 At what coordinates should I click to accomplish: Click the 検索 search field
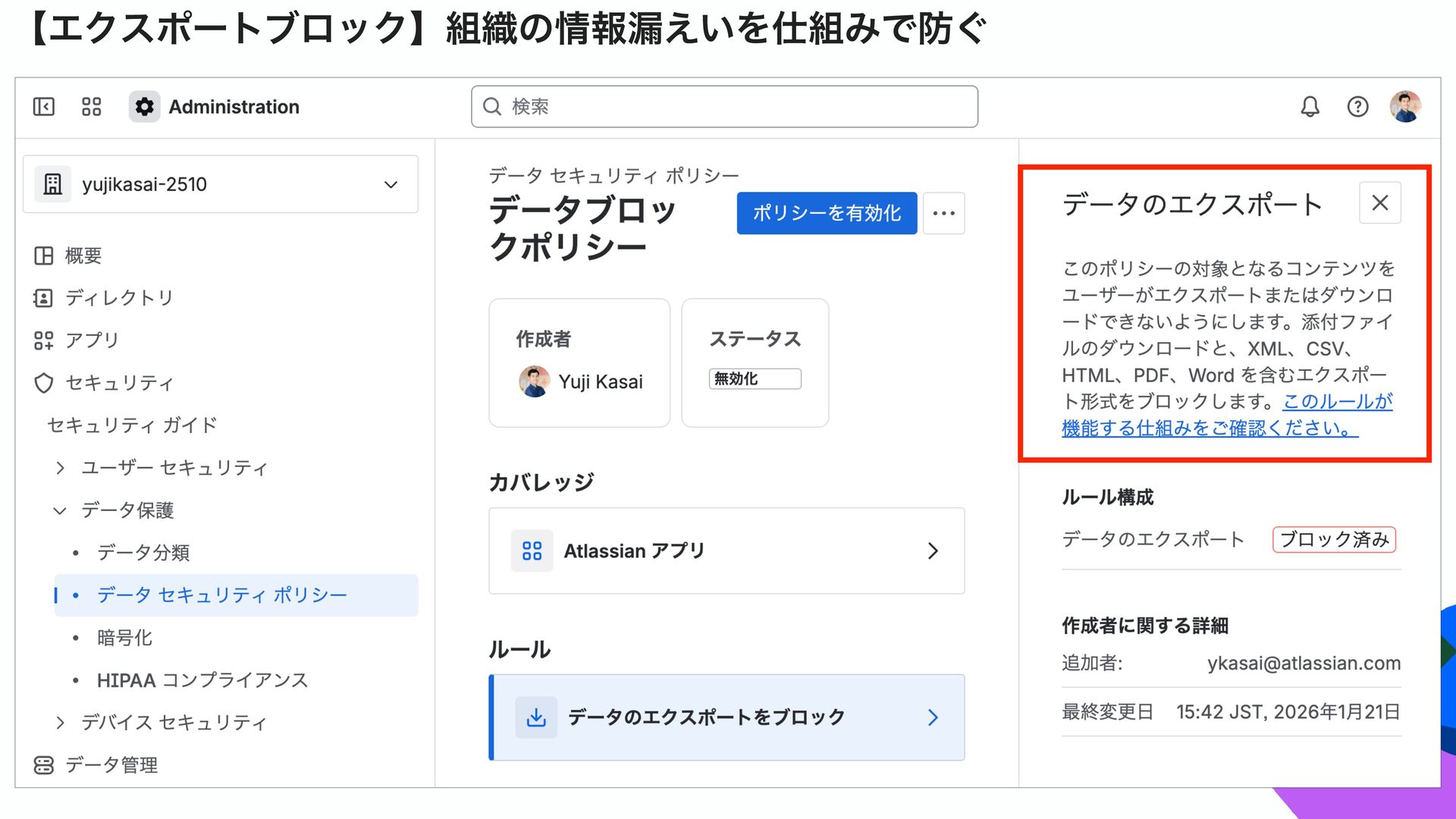click(x=724, y=106)
